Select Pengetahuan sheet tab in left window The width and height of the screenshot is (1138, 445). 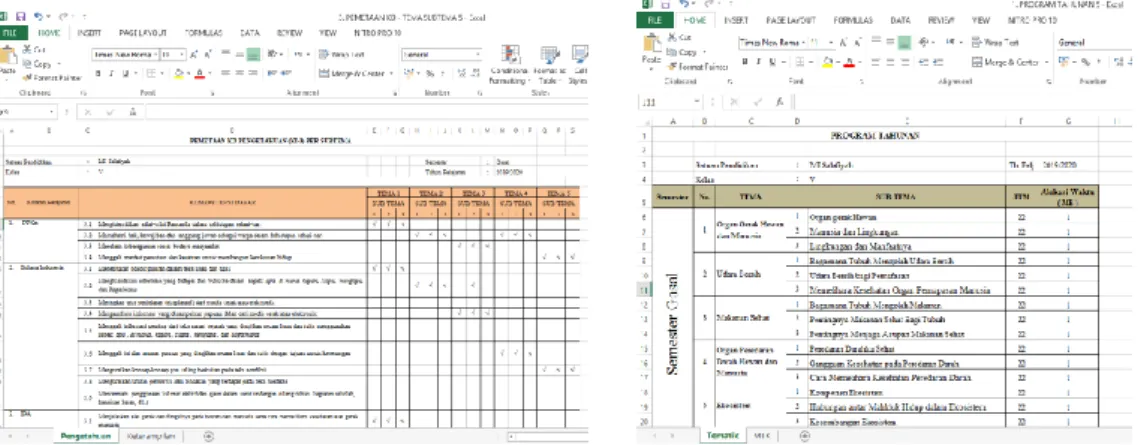(86, 436)
